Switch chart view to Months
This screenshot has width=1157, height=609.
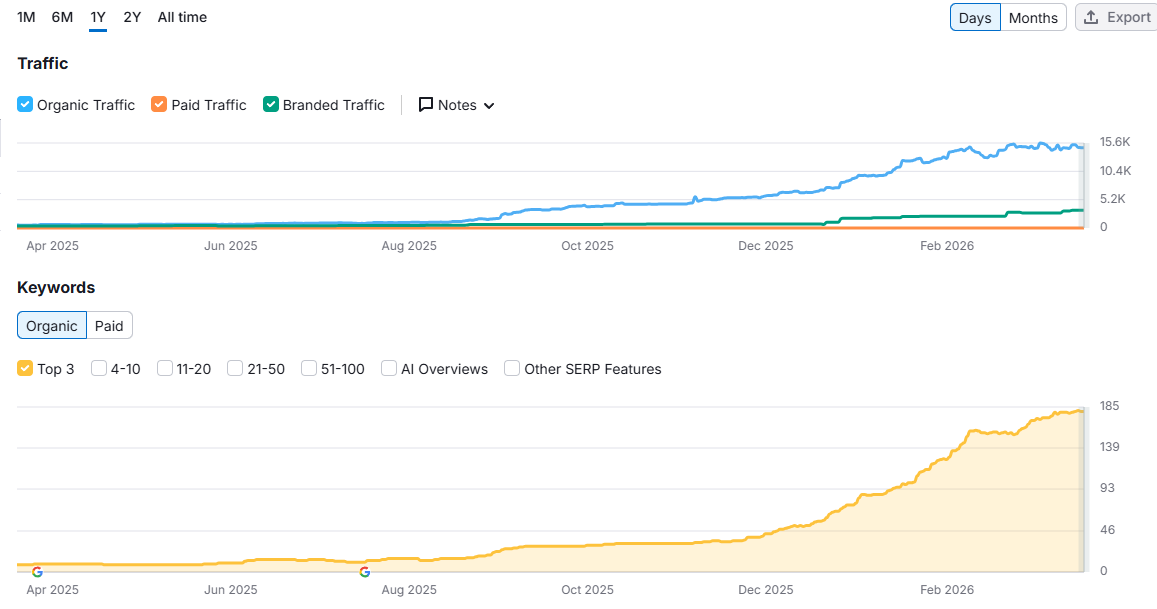(1033, 18)
